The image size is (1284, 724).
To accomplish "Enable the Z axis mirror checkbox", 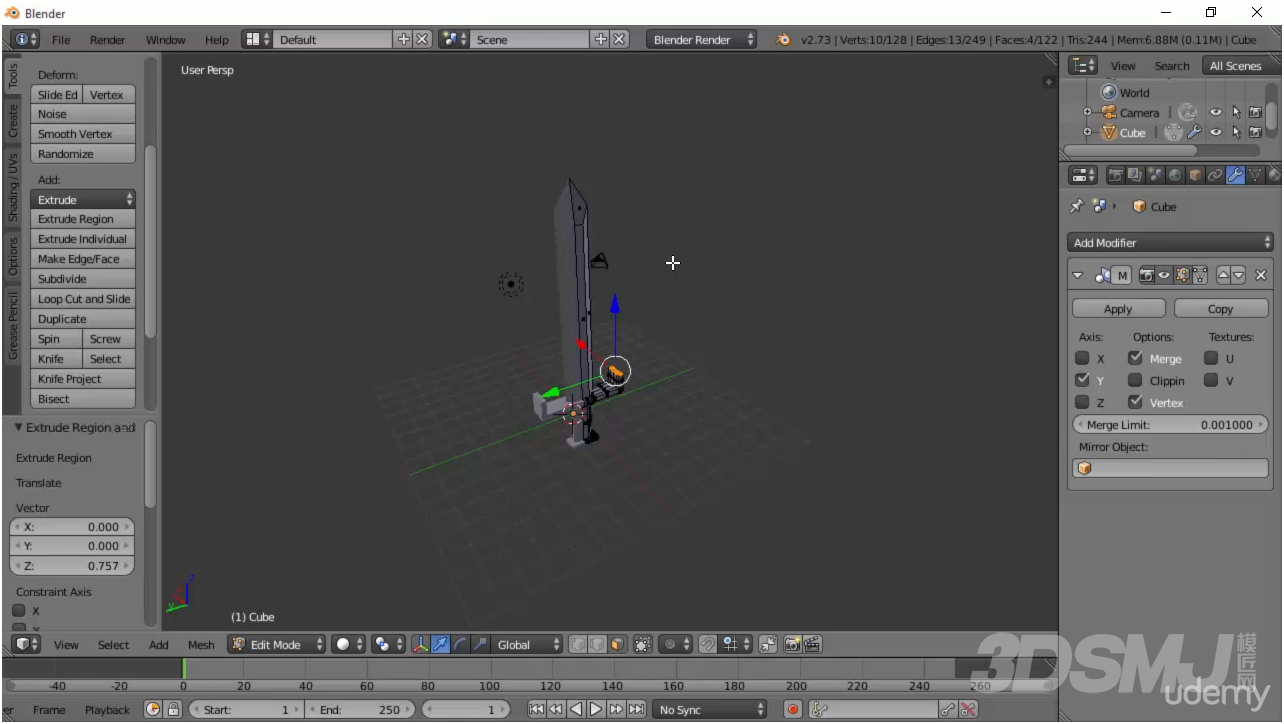I will coord(1082,402).
